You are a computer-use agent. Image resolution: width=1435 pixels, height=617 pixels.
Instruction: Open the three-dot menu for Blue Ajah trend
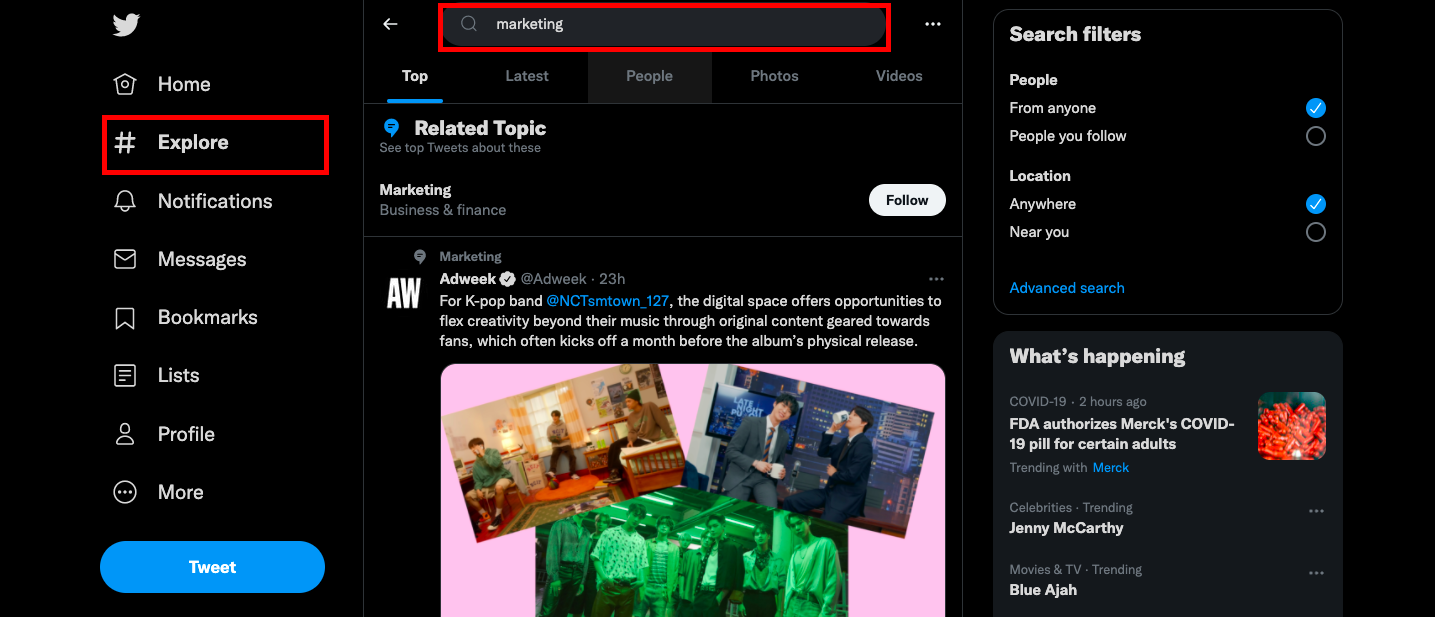(1316, 573)
